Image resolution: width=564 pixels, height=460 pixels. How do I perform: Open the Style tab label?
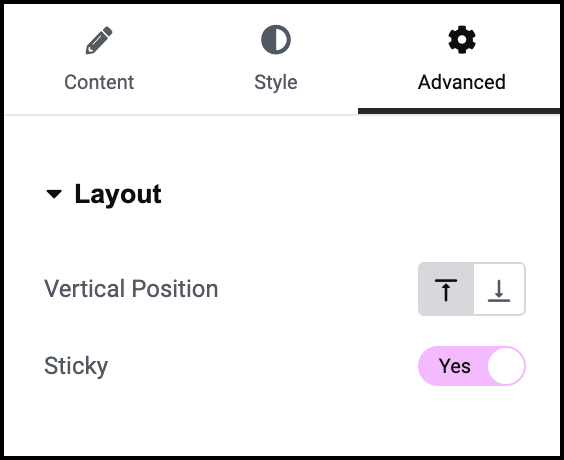click(276, 83)
